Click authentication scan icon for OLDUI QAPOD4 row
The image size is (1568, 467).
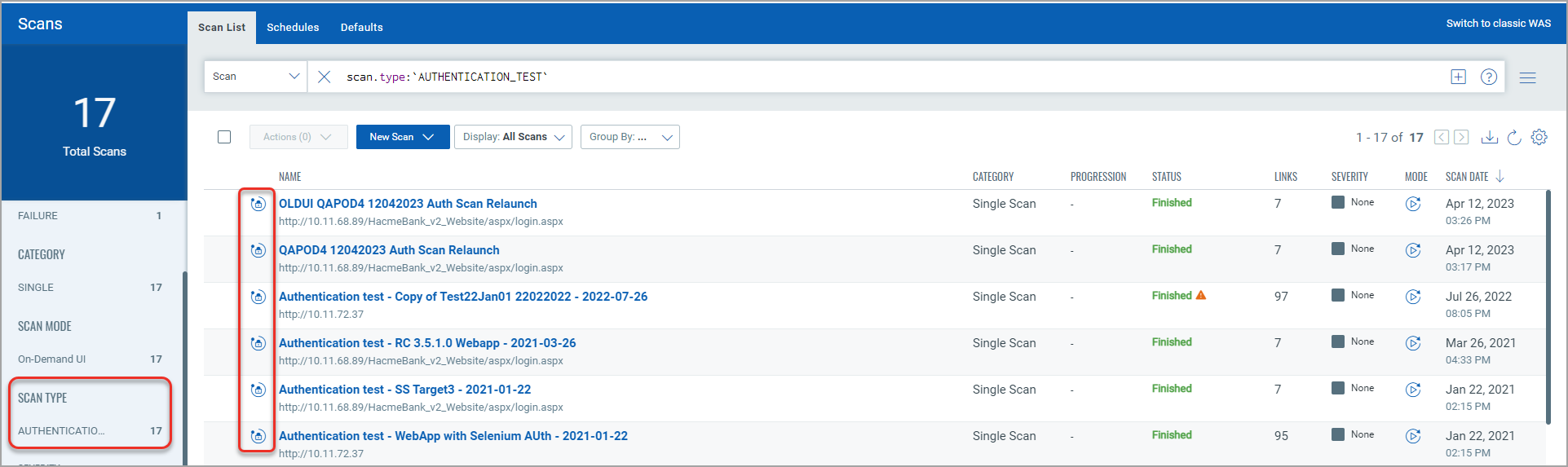click(258, 204)
